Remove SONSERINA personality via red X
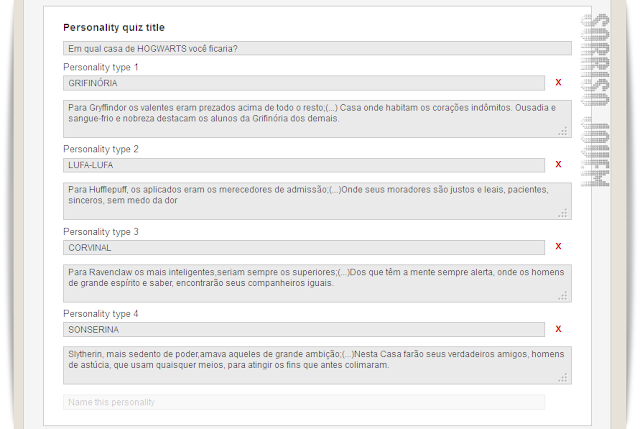 point(558,329)
